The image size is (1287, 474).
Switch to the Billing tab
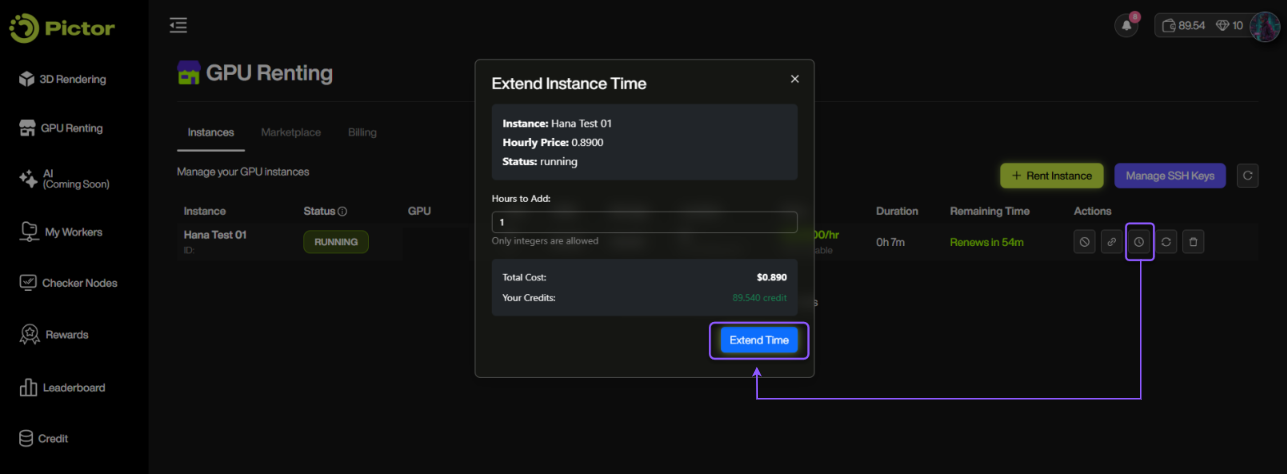click(x=362, y=132)
